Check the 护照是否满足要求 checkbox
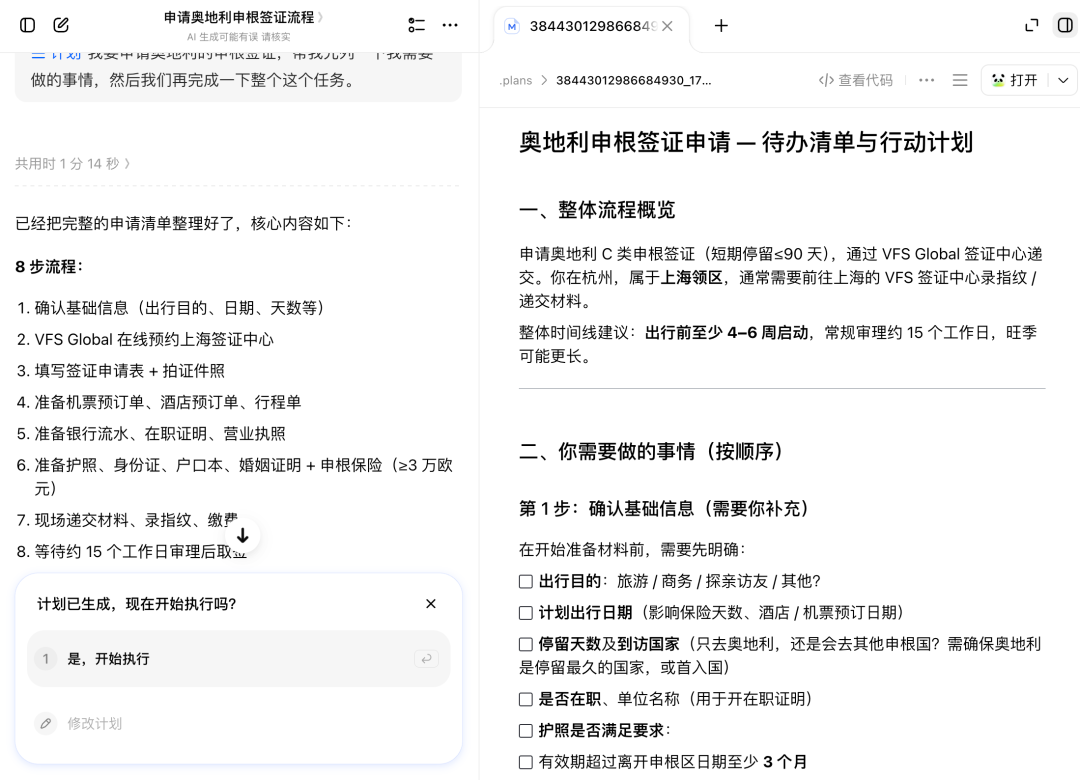 point(526,730)
